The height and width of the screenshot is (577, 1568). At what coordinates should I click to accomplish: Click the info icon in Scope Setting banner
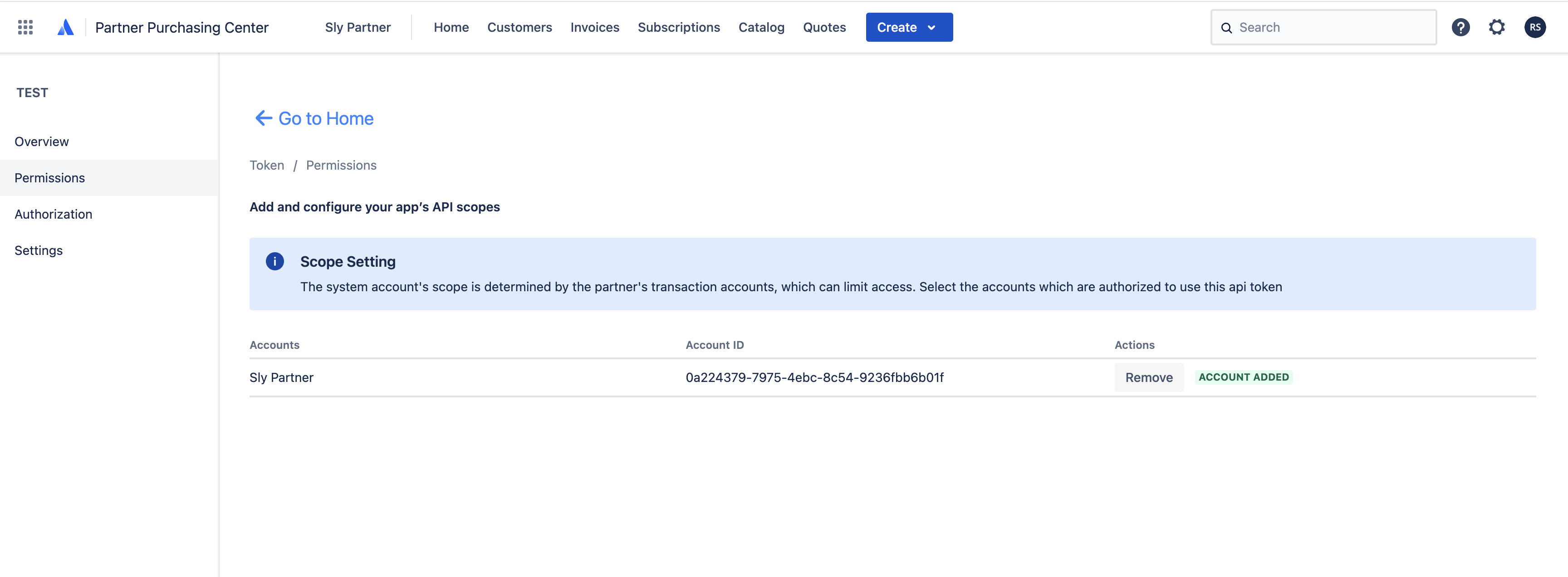pyautogui.click(x=275, y=261)
